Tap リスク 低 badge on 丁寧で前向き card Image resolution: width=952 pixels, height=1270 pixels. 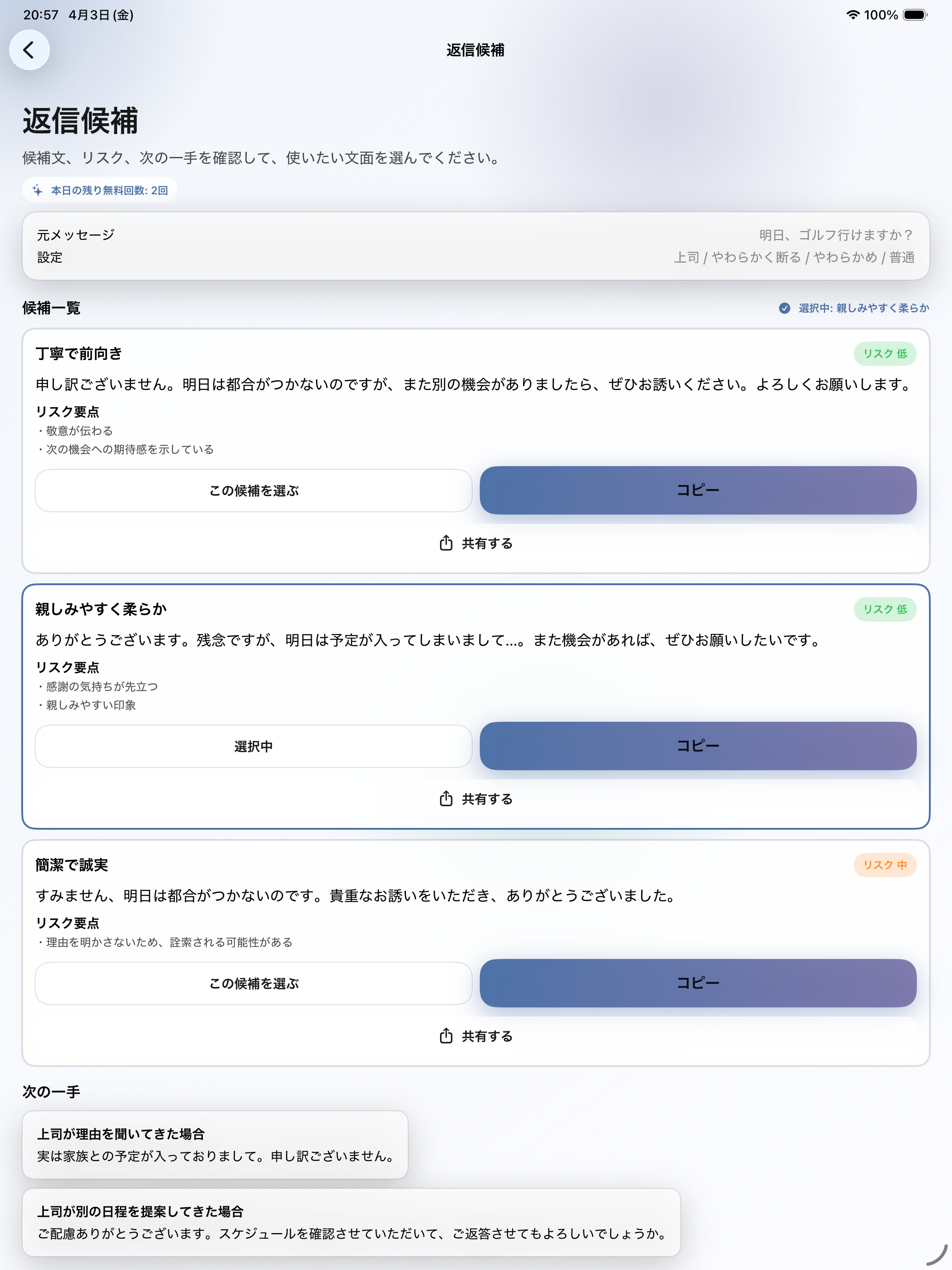(x=885, y=353)
